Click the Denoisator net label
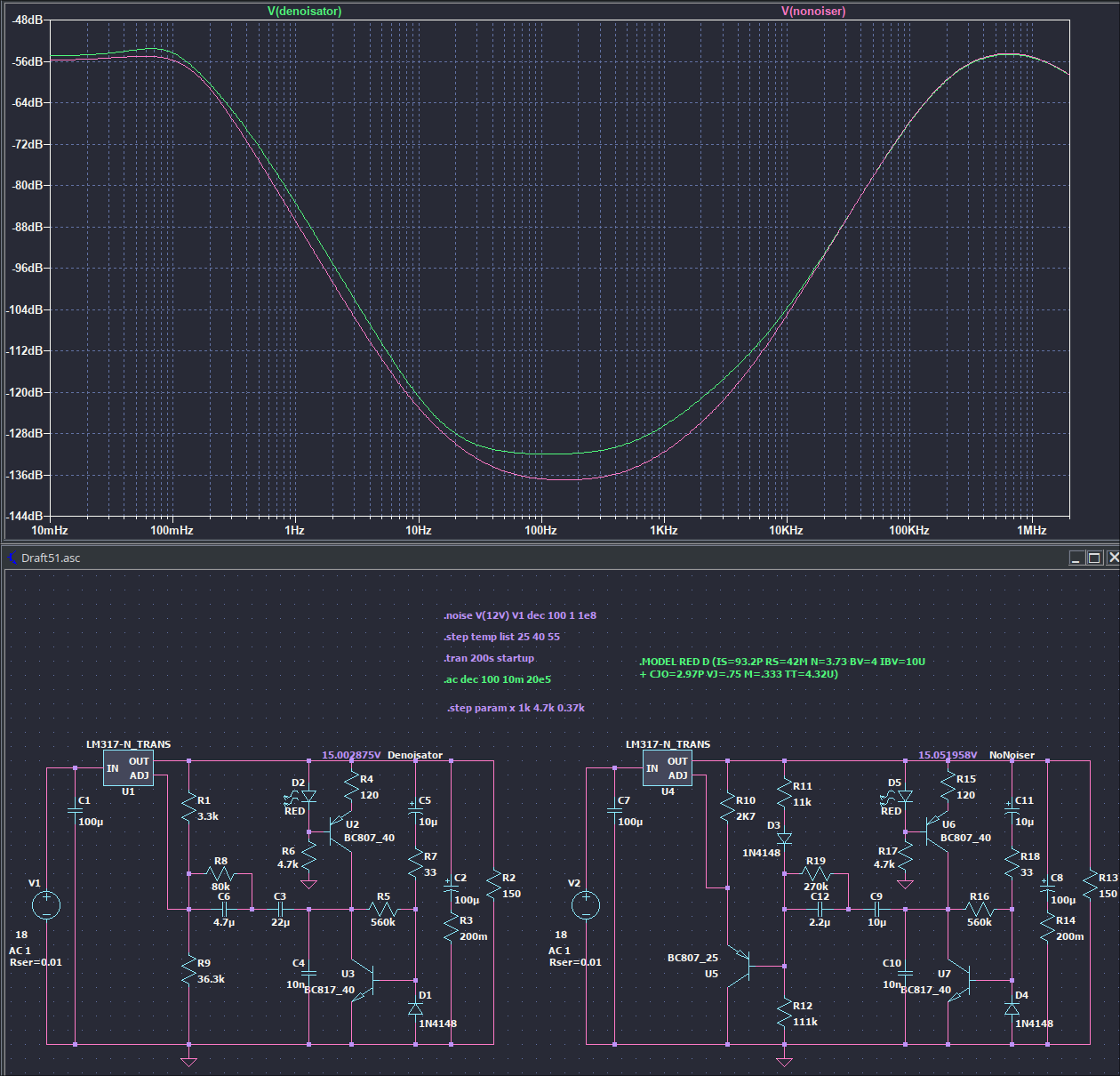This screenshot has width=1120, height=1076. [415, 755]
